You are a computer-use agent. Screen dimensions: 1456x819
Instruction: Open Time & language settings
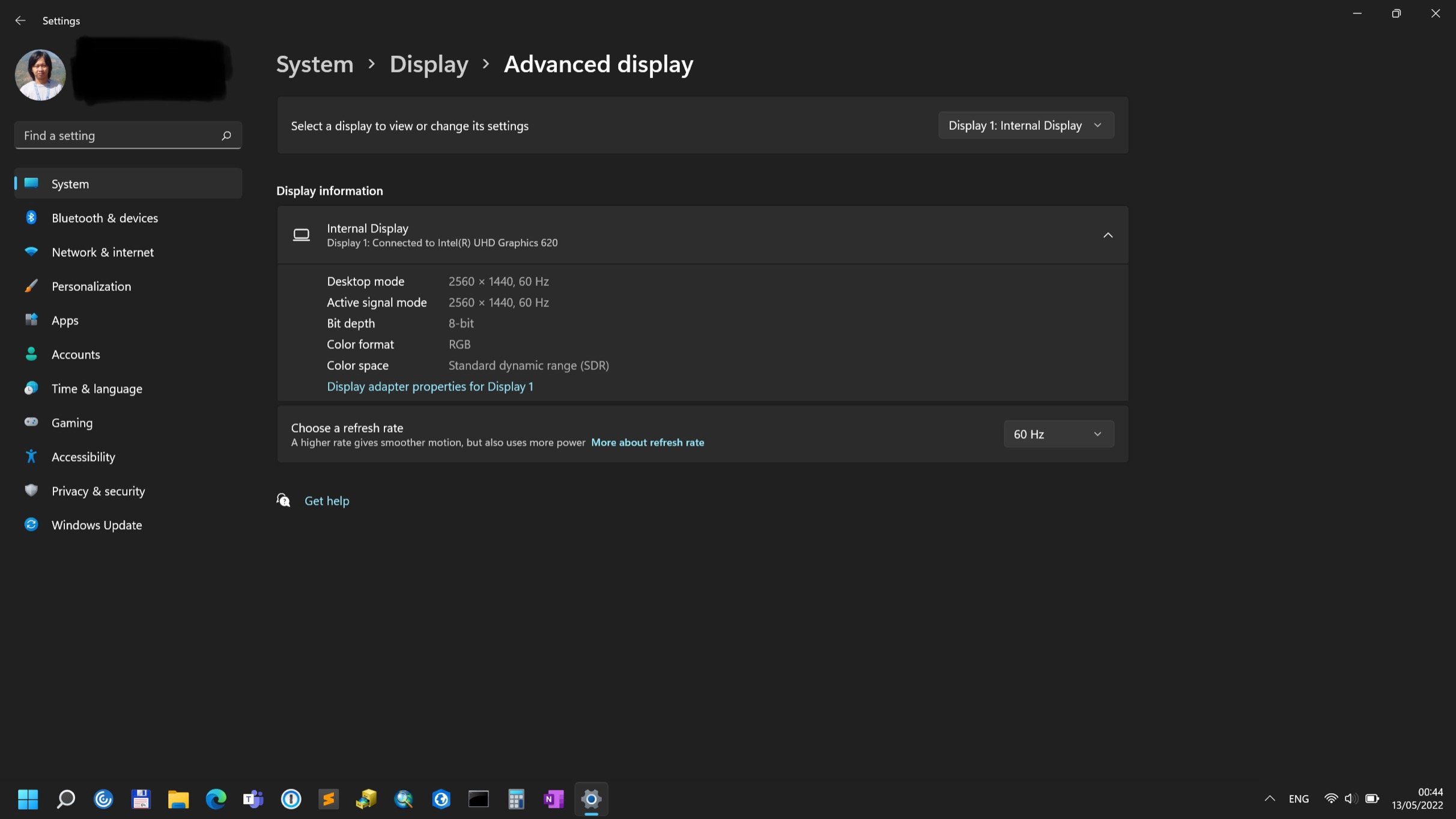(128, 388)
